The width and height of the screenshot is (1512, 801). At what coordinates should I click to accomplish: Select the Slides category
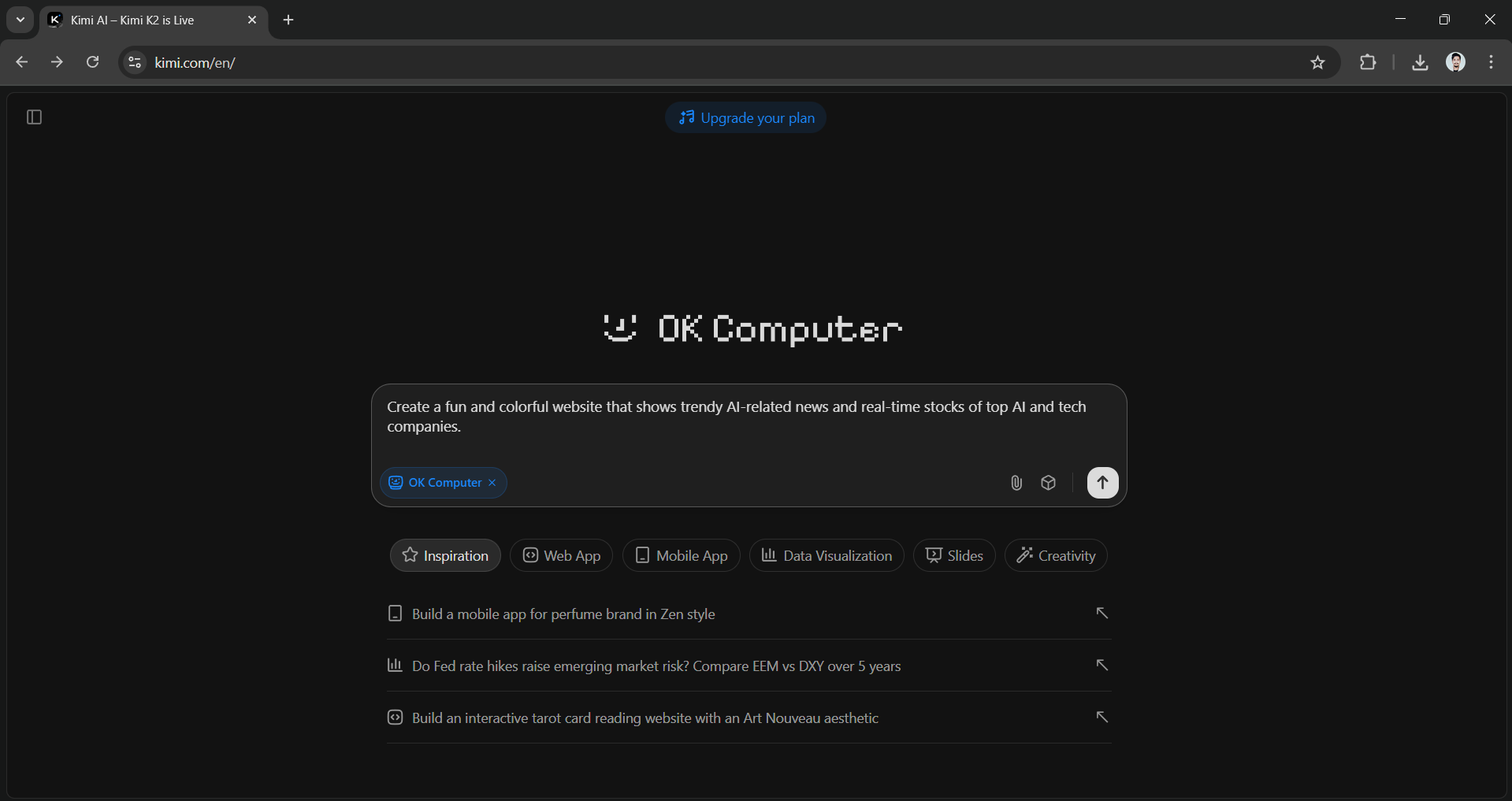(x=953, y=555)
